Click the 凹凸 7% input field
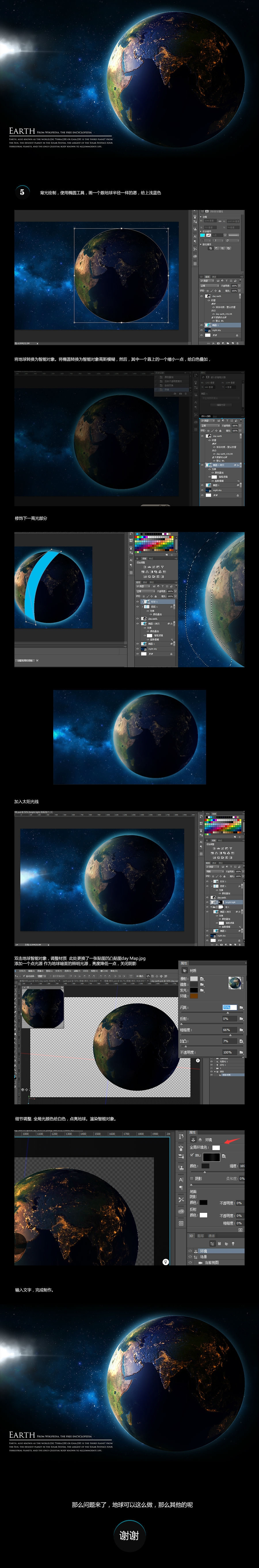This screenshot has width=259, height=1568. [230, 1041]
